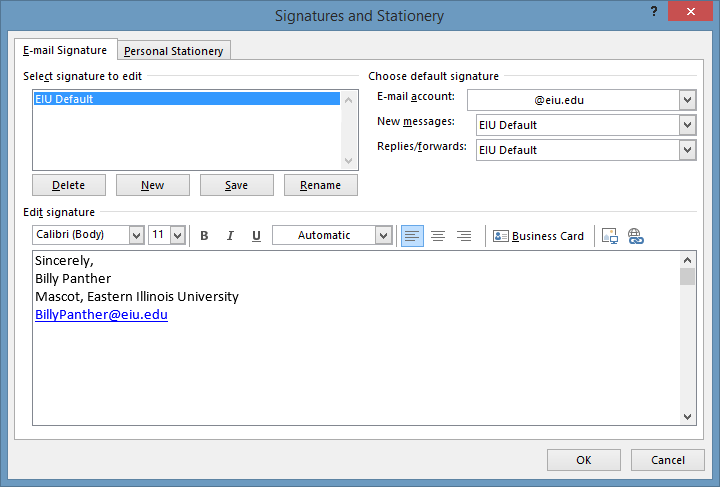Screen dimensions: 720x487
Task: Insert hyperlink icon in signature toolbar
Action: pyautogui.click(x=635, y=236)
